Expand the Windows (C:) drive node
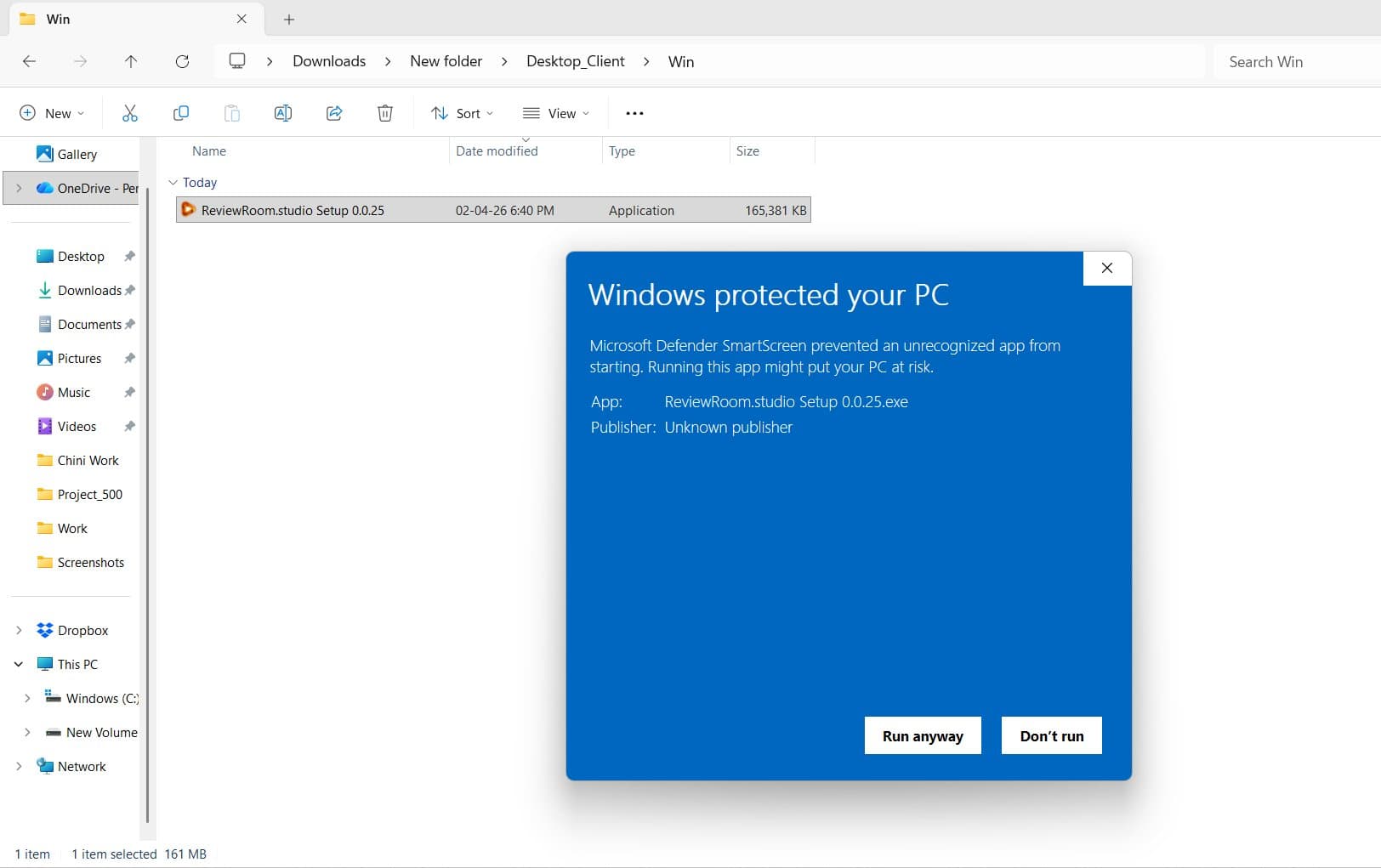This screenshot has width=1381, height=868. coord(27,698)
